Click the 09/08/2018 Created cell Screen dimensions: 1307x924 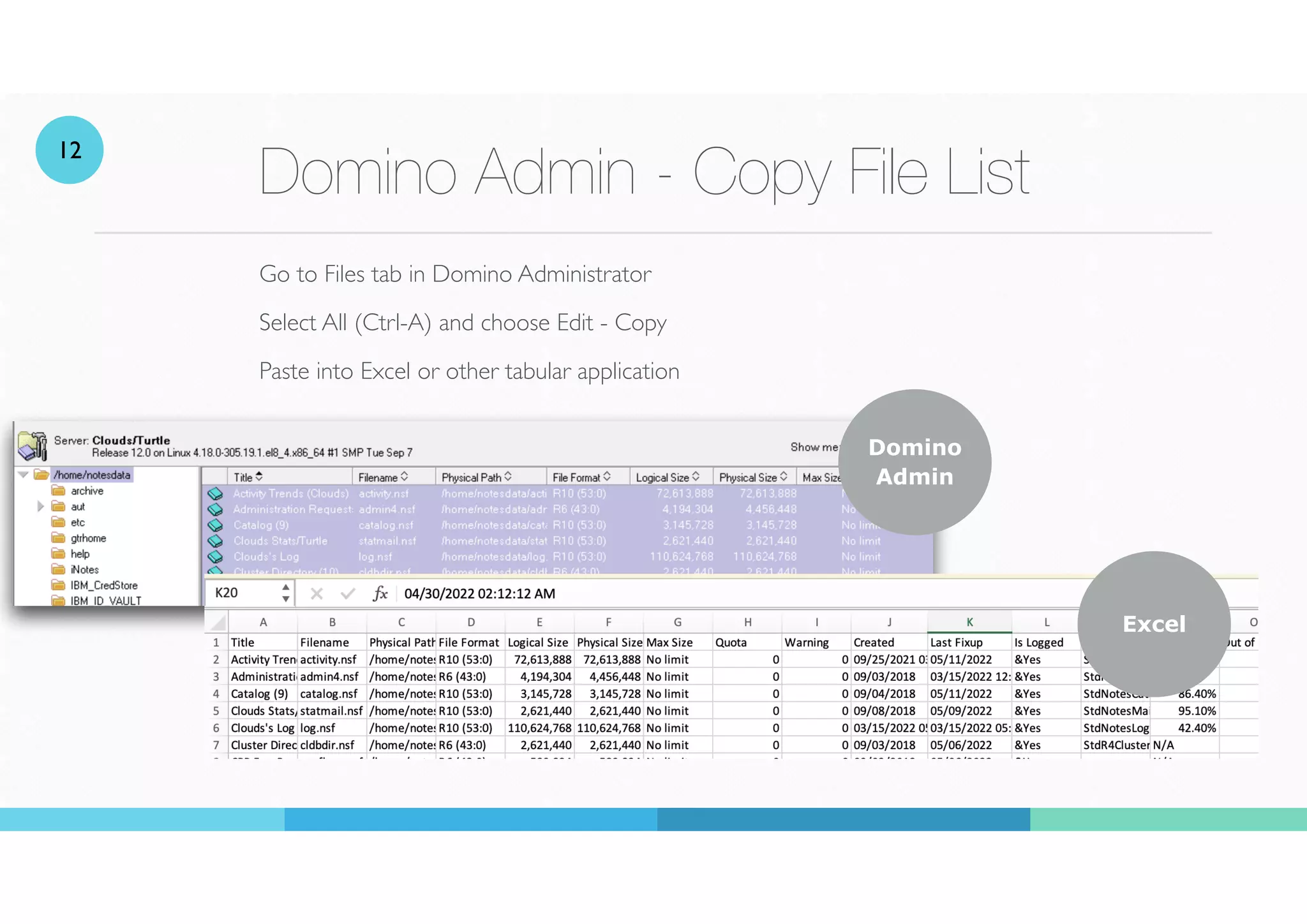coord(889,711)
